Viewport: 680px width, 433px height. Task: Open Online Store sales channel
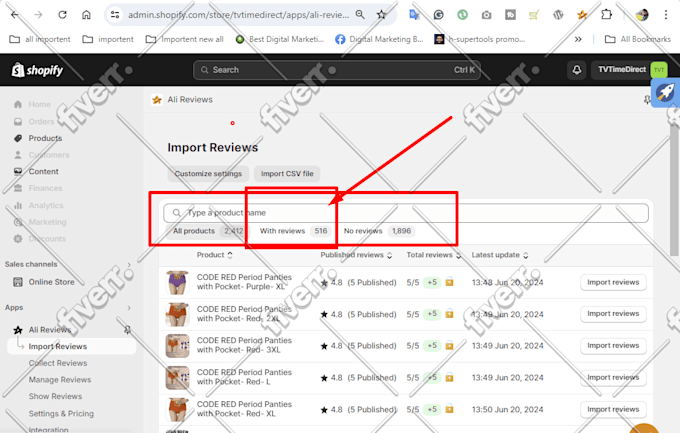coord(51,282)
